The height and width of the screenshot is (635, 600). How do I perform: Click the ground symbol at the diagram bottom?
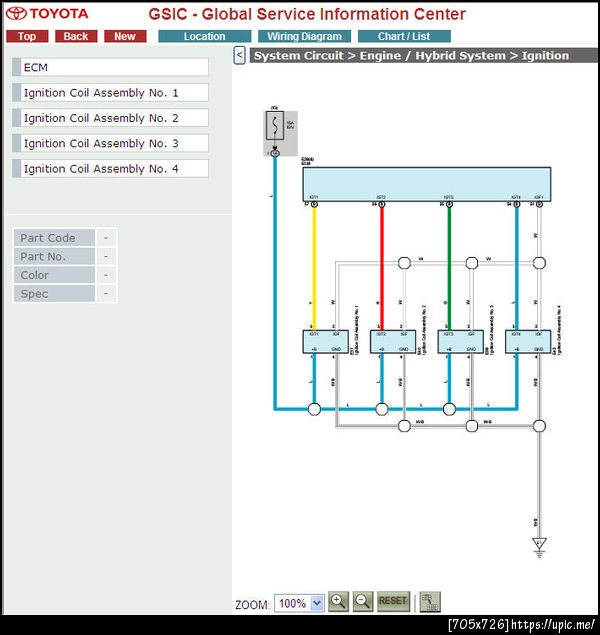[x=539, y=547]
